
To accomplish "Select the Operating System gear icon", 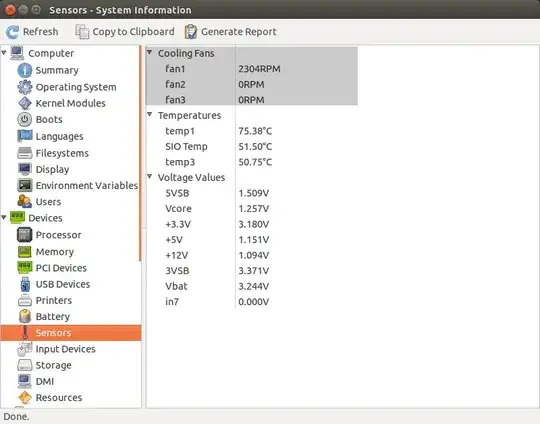I will [24, 87].
